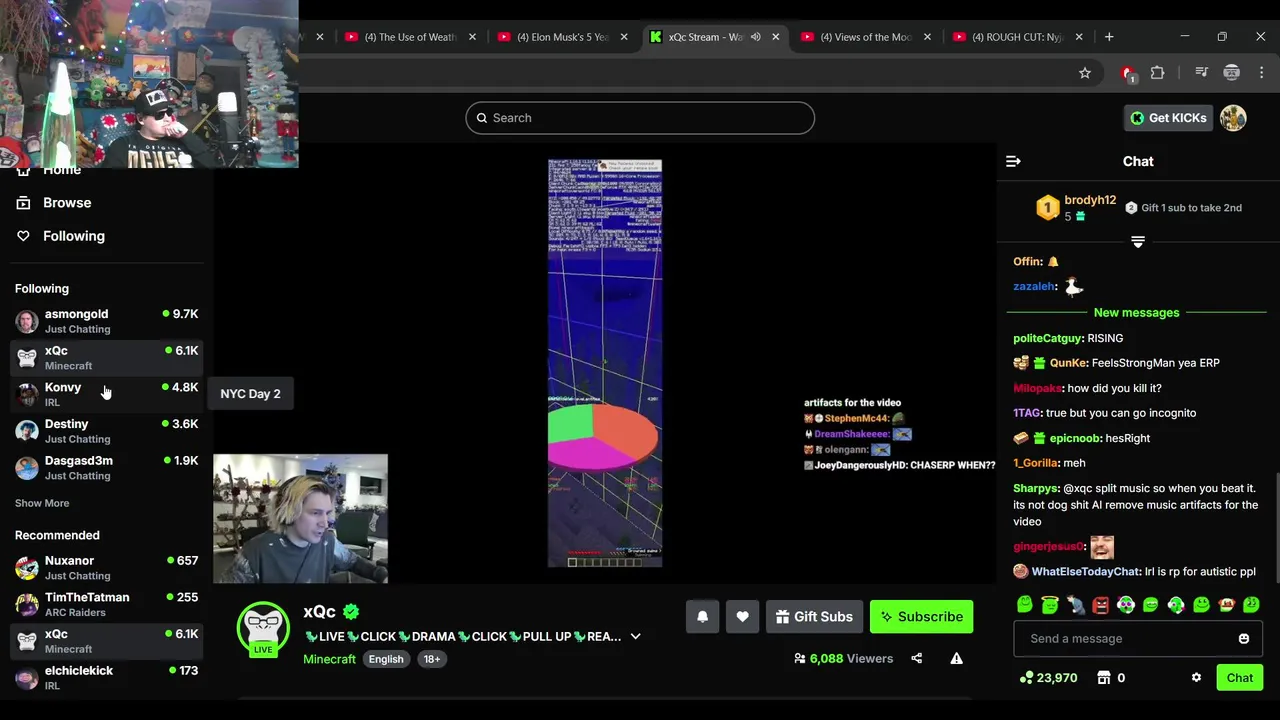Close the xQc Stream tab
Viewport: 1280px width, 720px height.
tap(775, 37)
